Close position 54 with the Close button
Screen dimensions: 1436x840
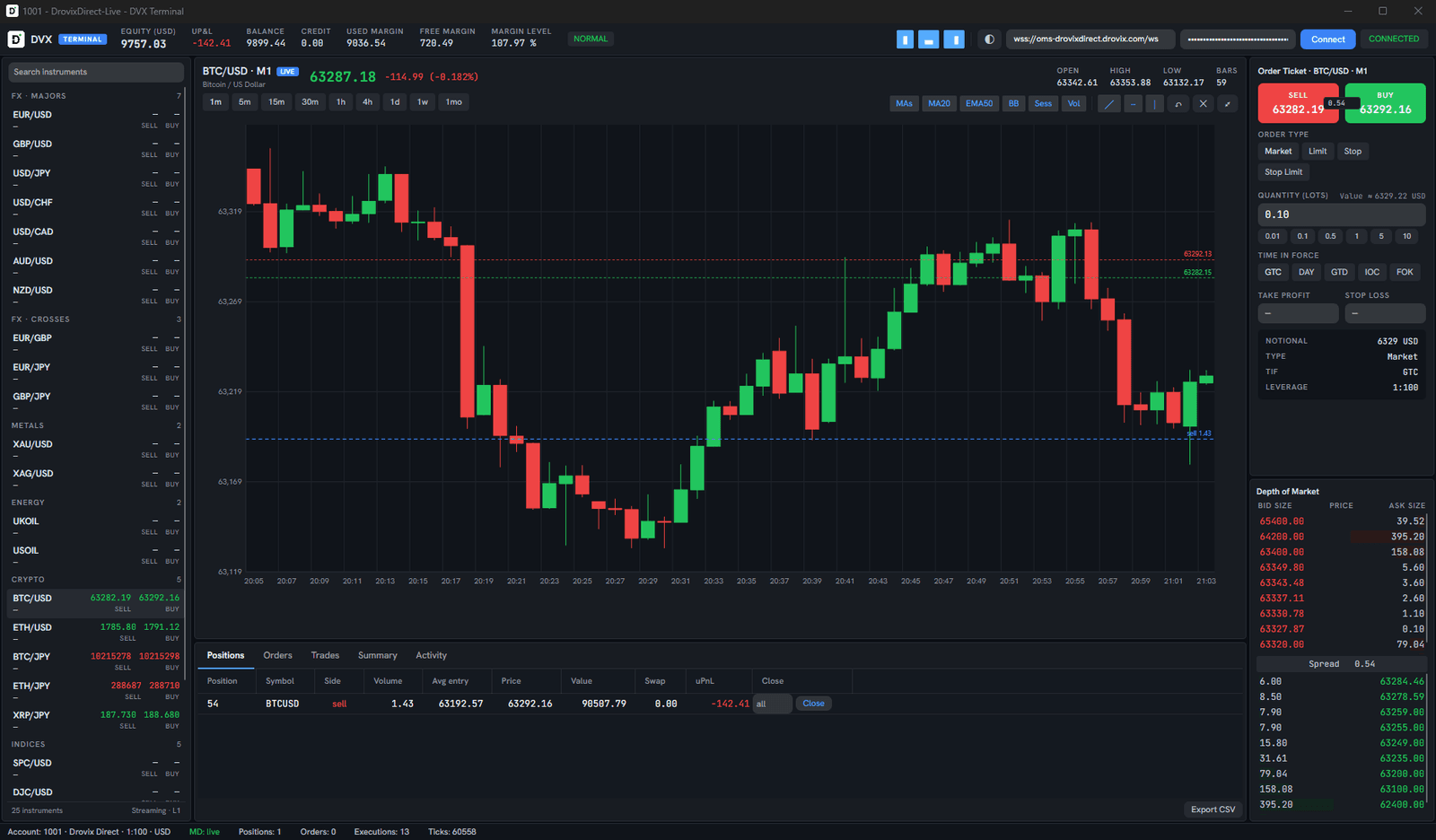click(813, 704)
